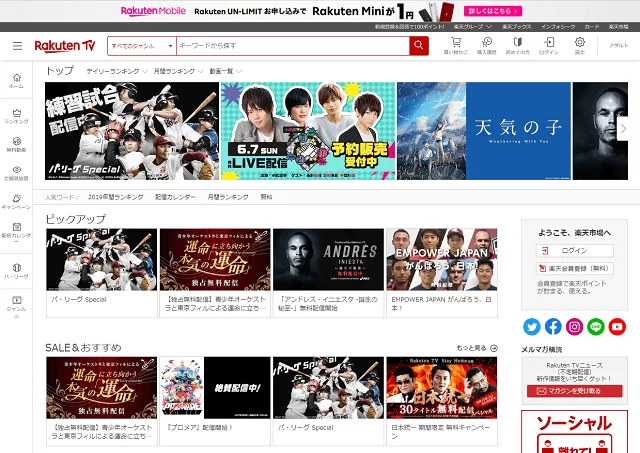
Task: Expand the デイリーランキング dropdown
Action: [117, 71]
